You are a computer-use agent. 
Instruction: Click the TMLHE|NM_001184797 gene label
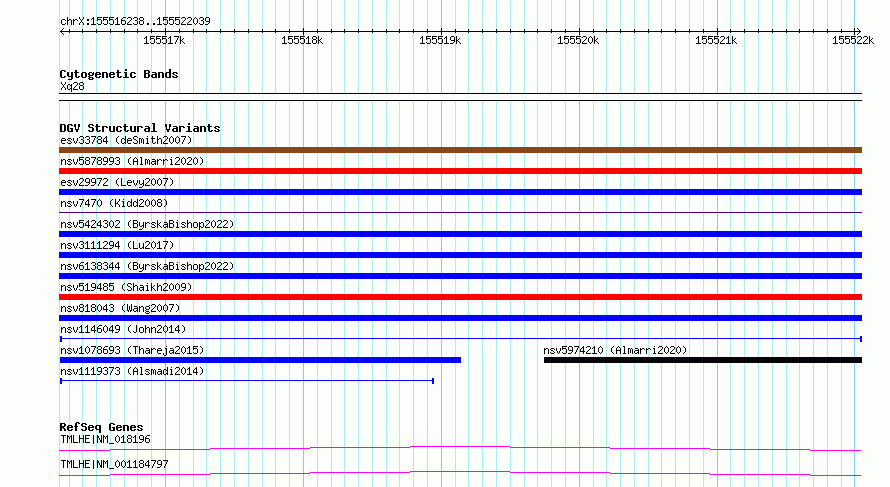click(114, 464)
